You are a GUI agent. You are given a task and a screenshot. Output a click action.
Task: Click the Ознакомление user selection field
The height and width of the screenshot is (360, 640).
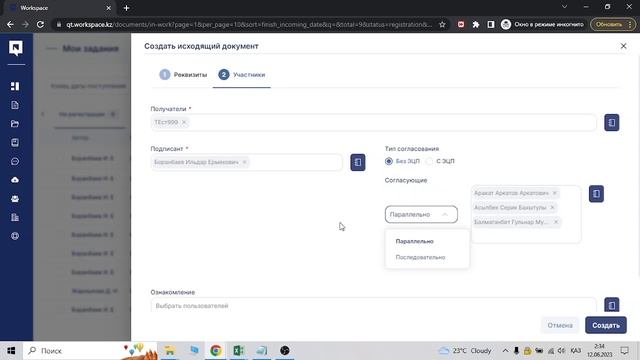coord(373,305)
